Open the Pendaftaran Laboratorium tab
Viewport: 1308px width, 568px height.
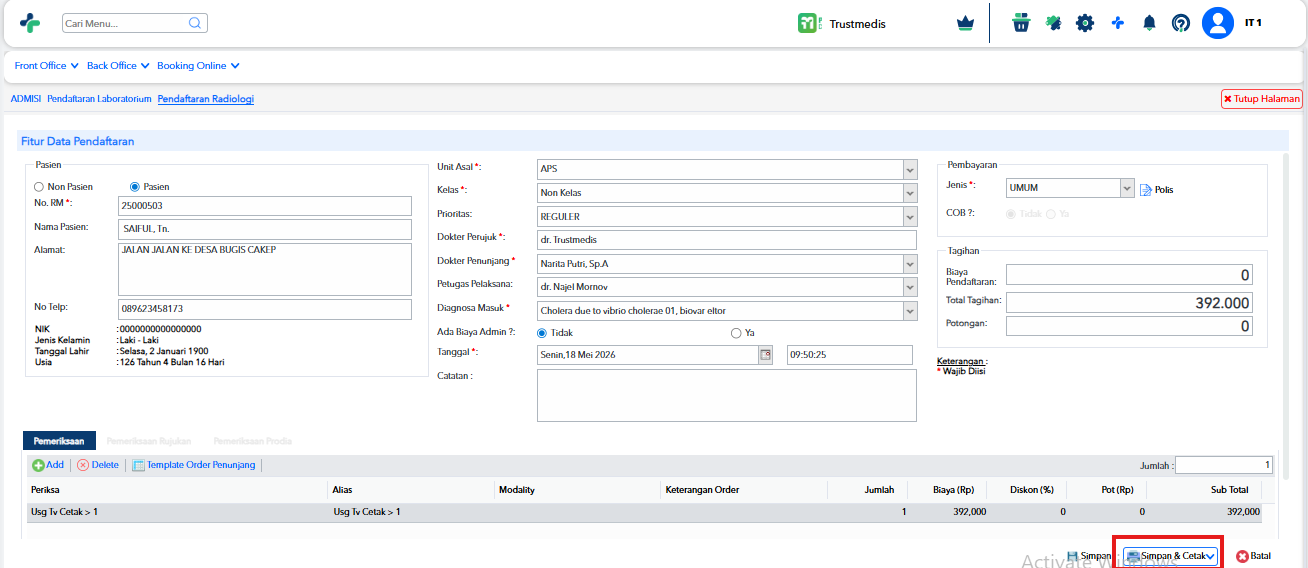click(x=99, y=99)
